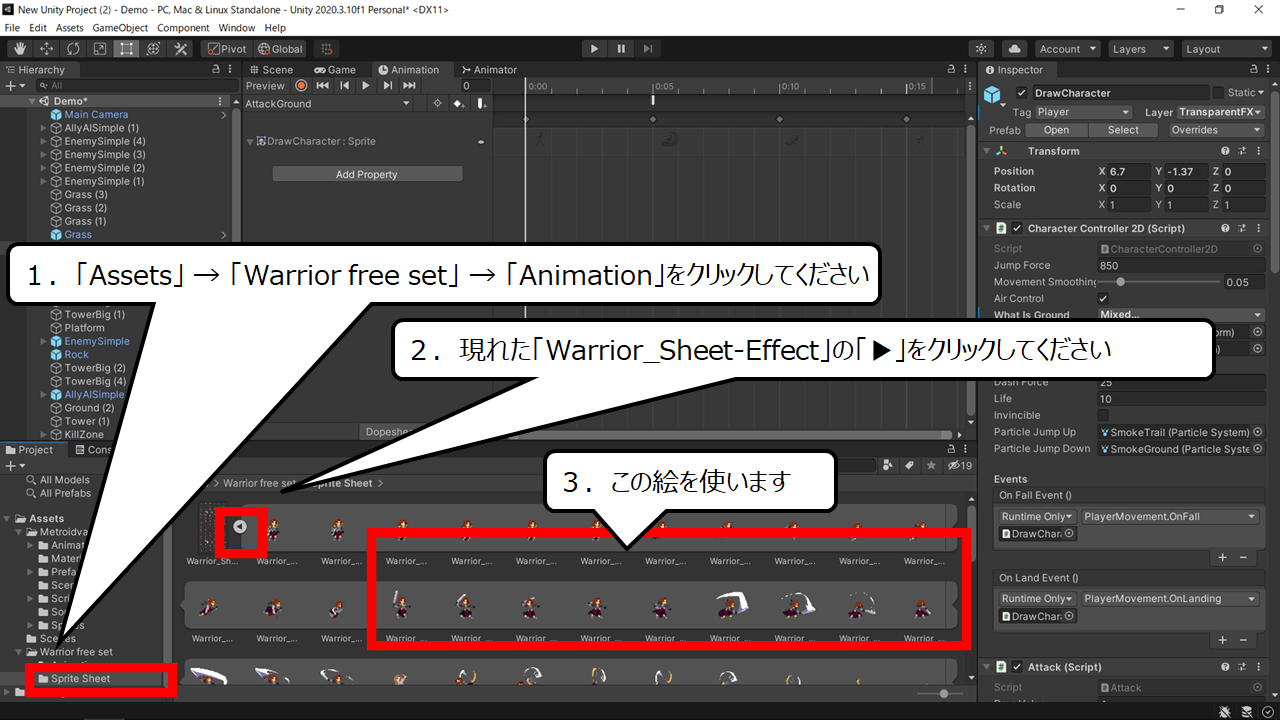Image resolution: width=1280 pixels, height=720 pixels.
Task: Filter by selection in Animation window
Action: tap(436, 104)
